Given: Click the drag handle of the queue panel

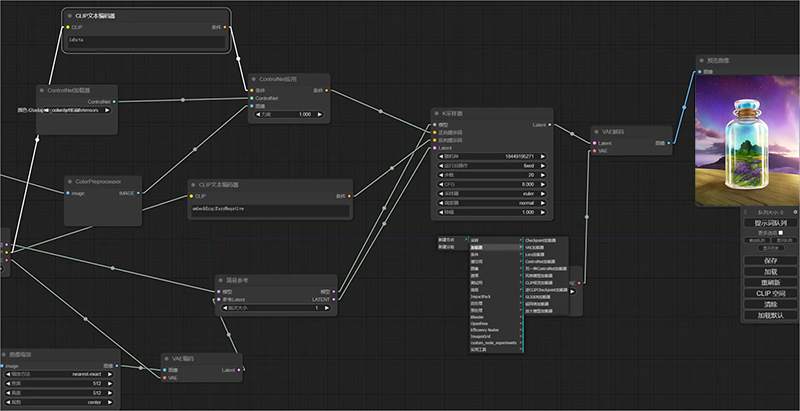Looking at the screenshot, I should tap(745, 212).
